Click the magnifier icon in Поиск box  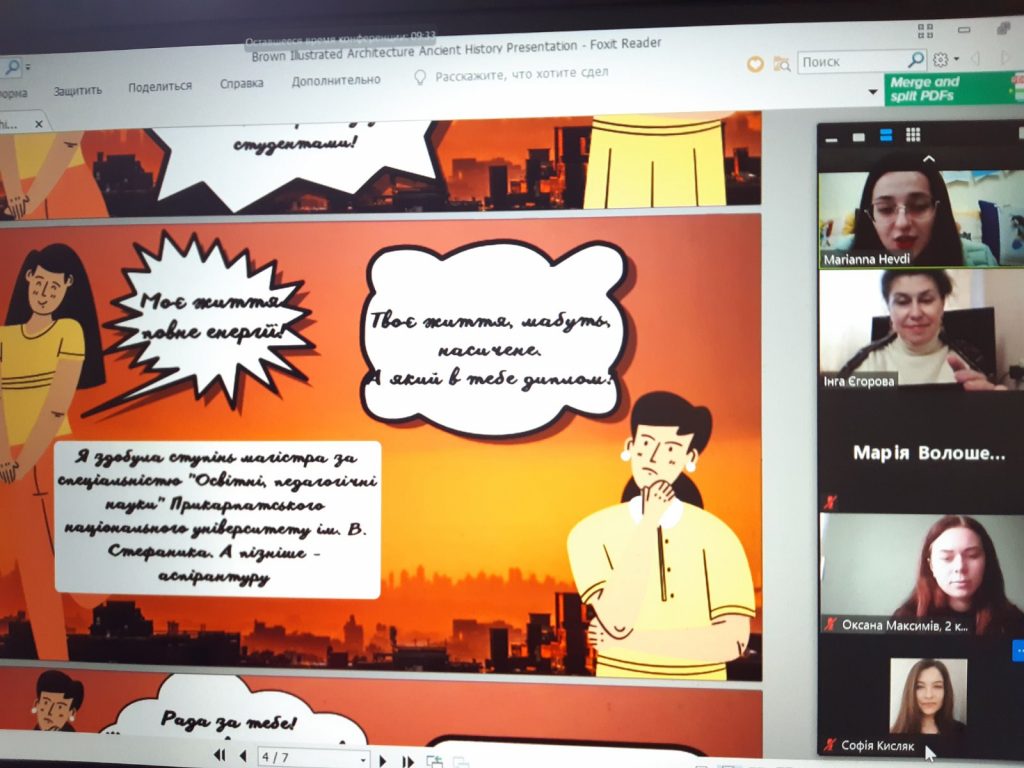coord(915,60)
